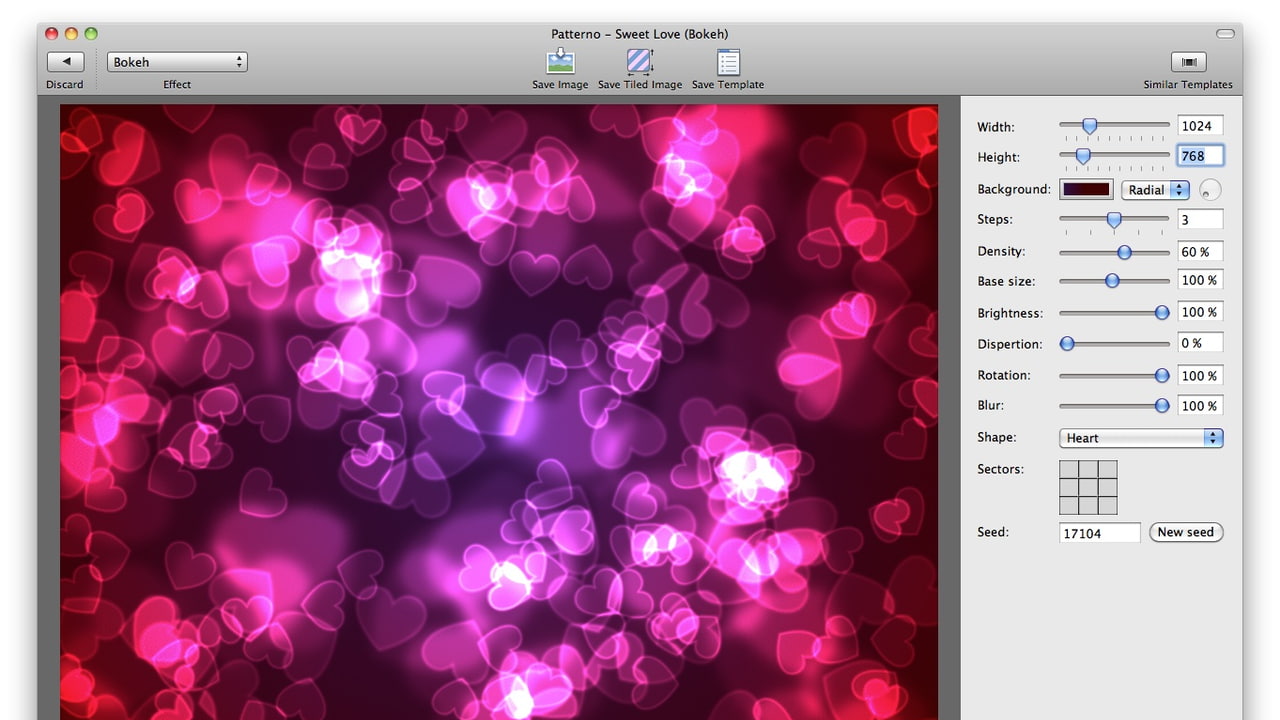This screenshot has width=1280, height=720.
Task: Click the Dispertion 0 % field
Action: 1200,343
